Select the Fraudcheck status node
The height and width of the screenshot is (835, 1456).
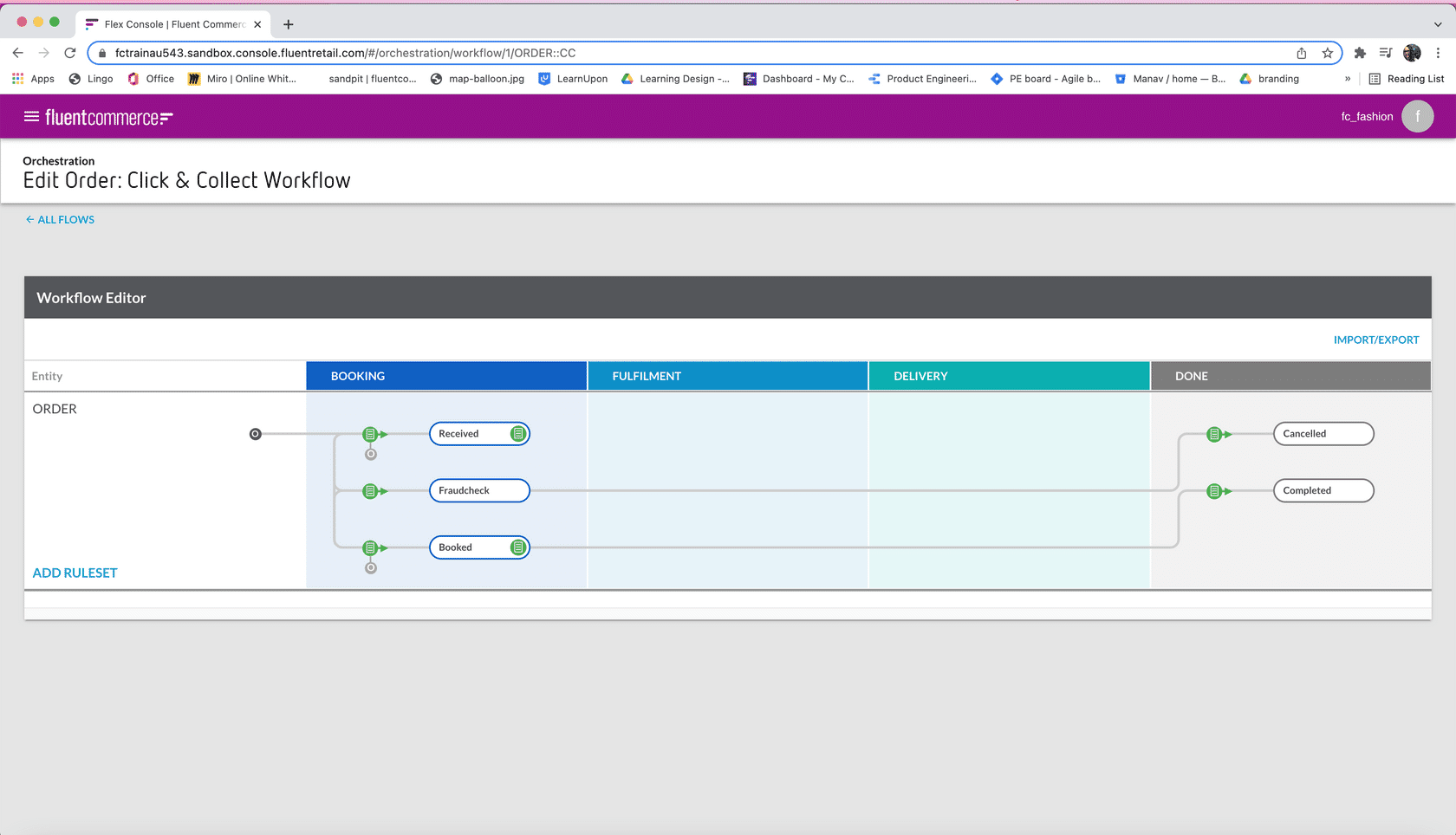[478, 491]
